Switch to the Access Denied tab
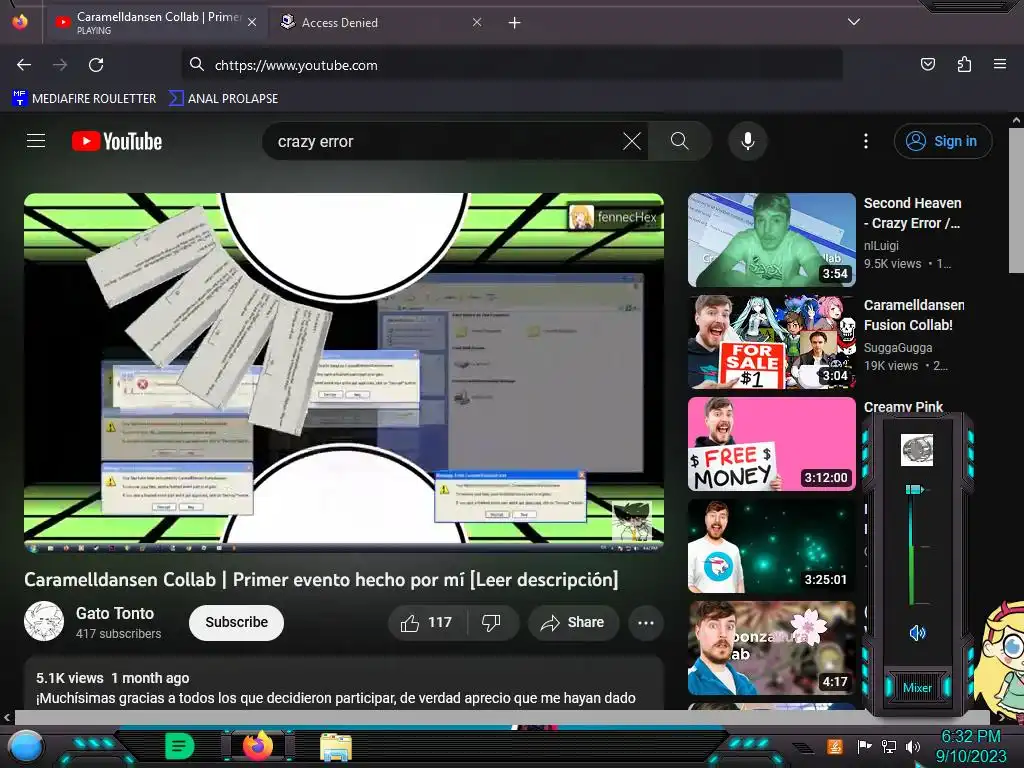Viewport: 1024px width, 768px height. tap(380, 22)
